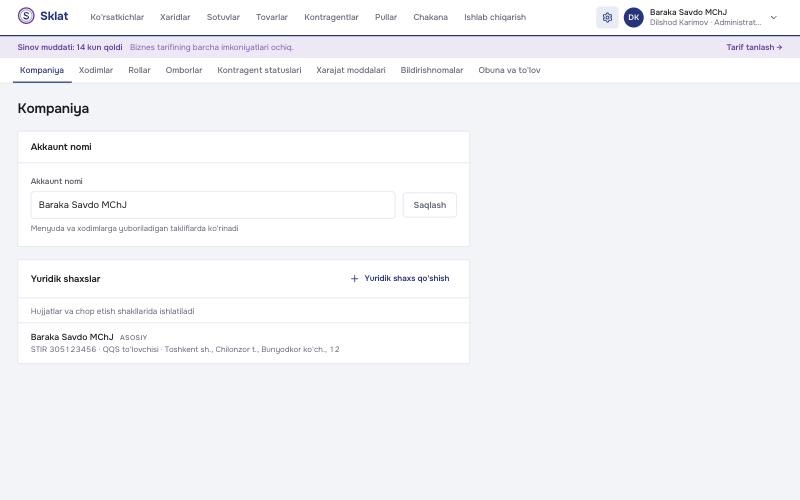This screenshot has width=800, height=500.
Task: Switch to the Omborlar tab
Action: pos(184,70)
